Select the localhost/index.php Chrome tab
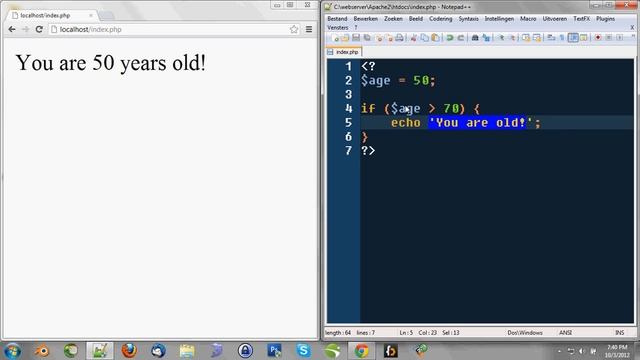Viewport: 640px width, 360px height. [x=50, y=16]
